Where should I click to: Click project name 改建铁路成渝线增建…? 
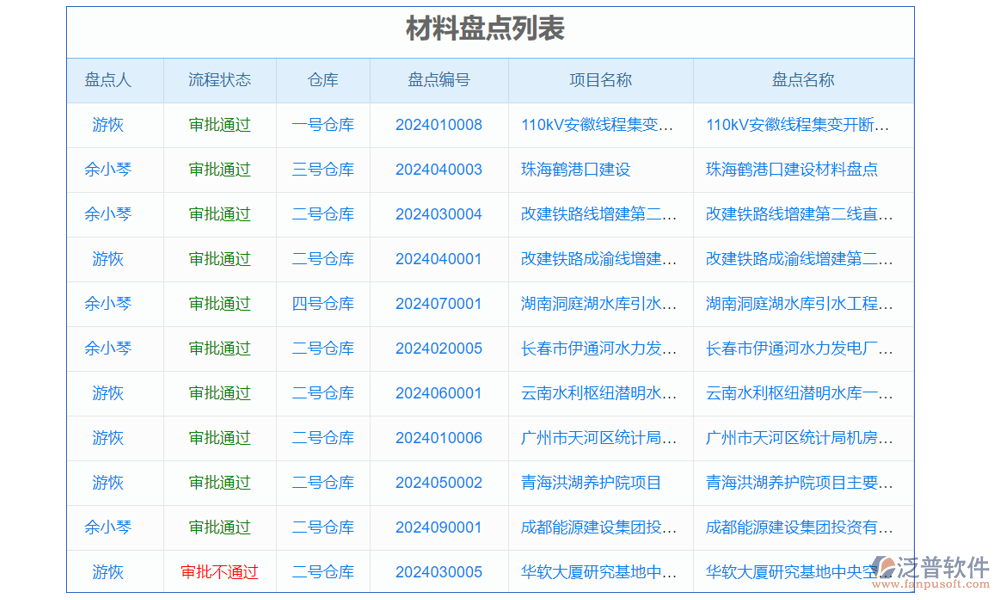(599, 259)
